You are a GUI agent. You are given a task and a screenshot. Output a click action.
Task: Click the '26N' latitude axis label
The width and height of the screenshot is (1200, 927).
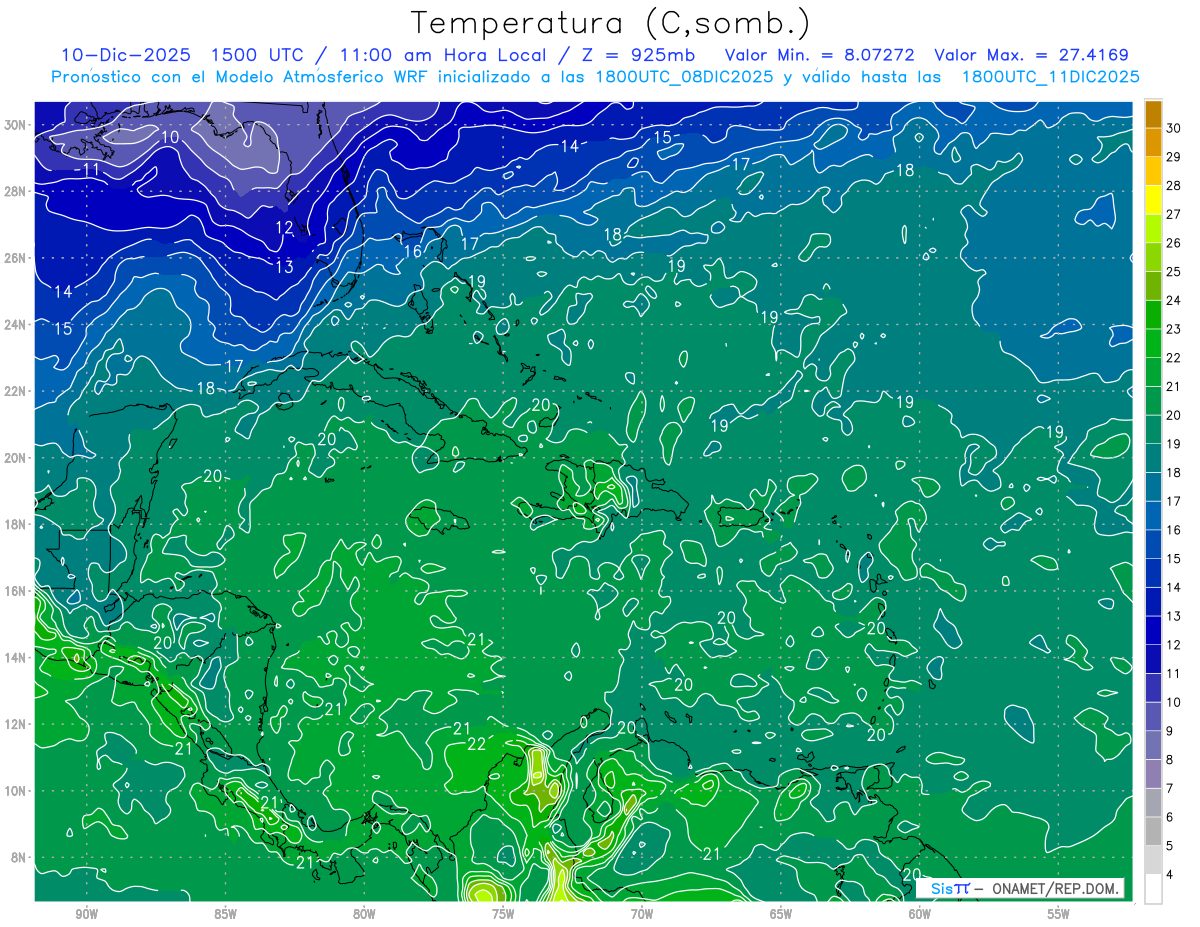coord(17,258)
